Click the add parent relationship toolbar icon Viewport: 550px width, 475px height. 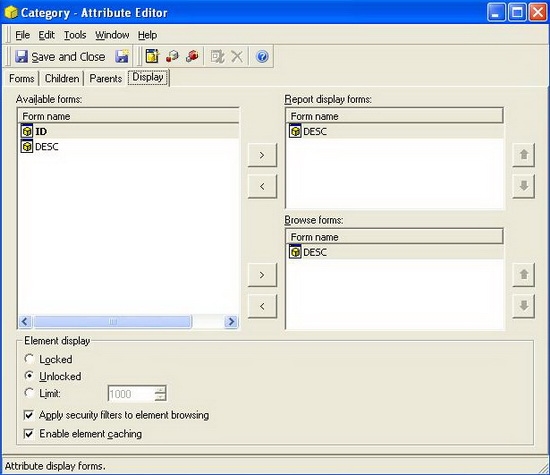[x=192, y=56]
